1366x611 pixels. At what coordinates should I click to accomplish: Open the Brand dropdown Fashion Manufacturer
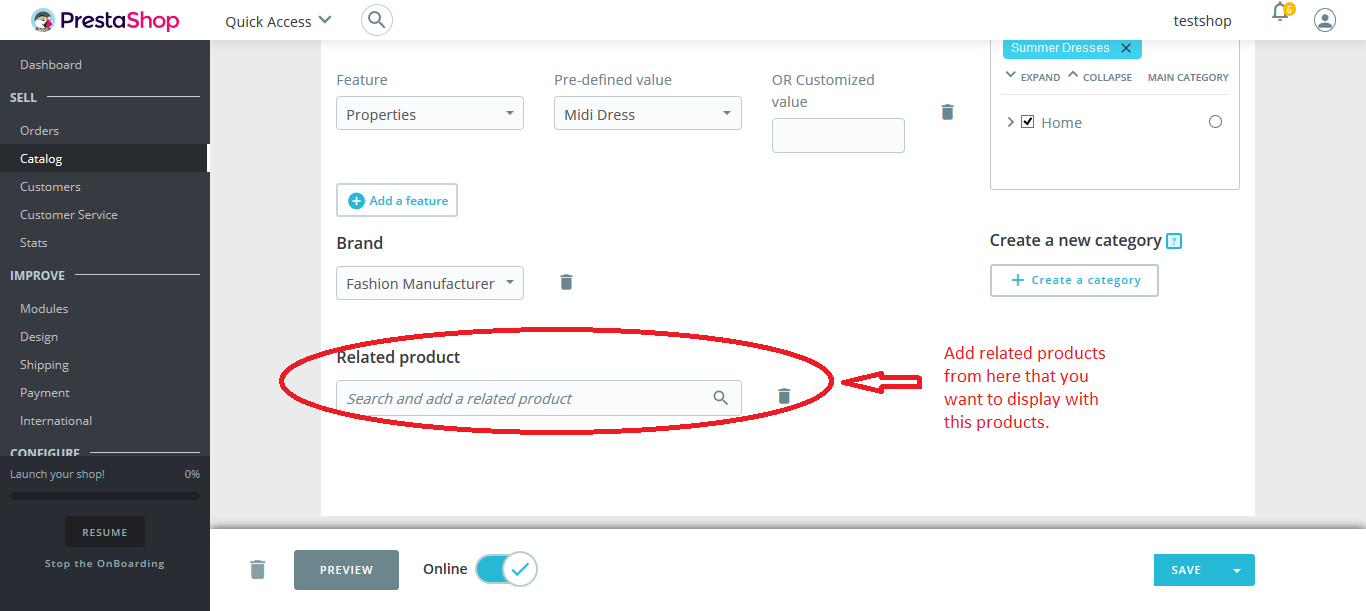430,283
